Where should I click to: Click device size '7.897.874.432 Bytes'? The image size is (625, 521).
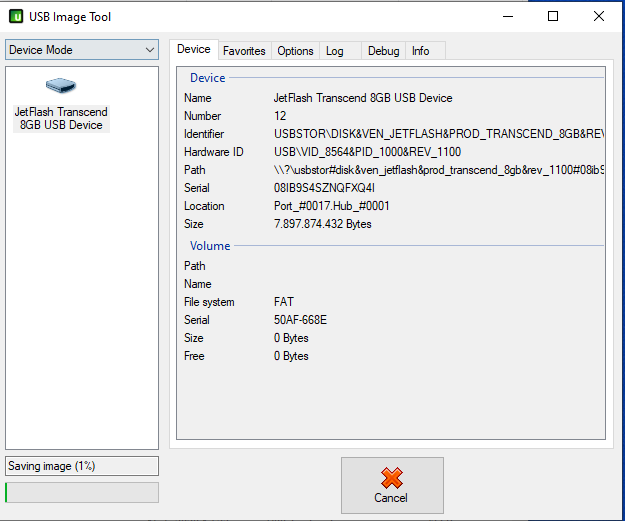(322, 224)
